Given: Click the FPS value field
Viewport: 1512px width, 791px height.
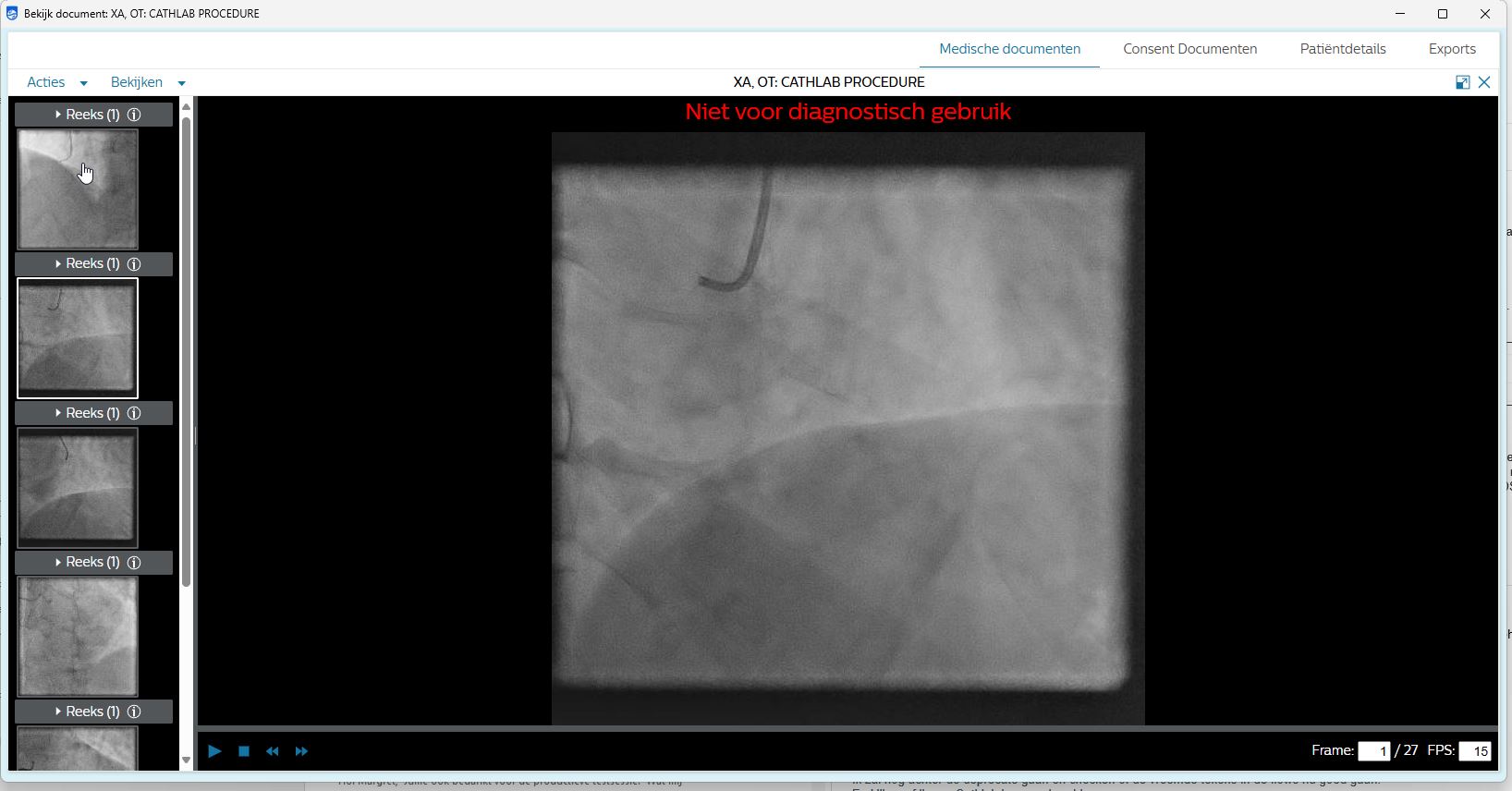Looking at the screenshot, I should (1475, 751).
